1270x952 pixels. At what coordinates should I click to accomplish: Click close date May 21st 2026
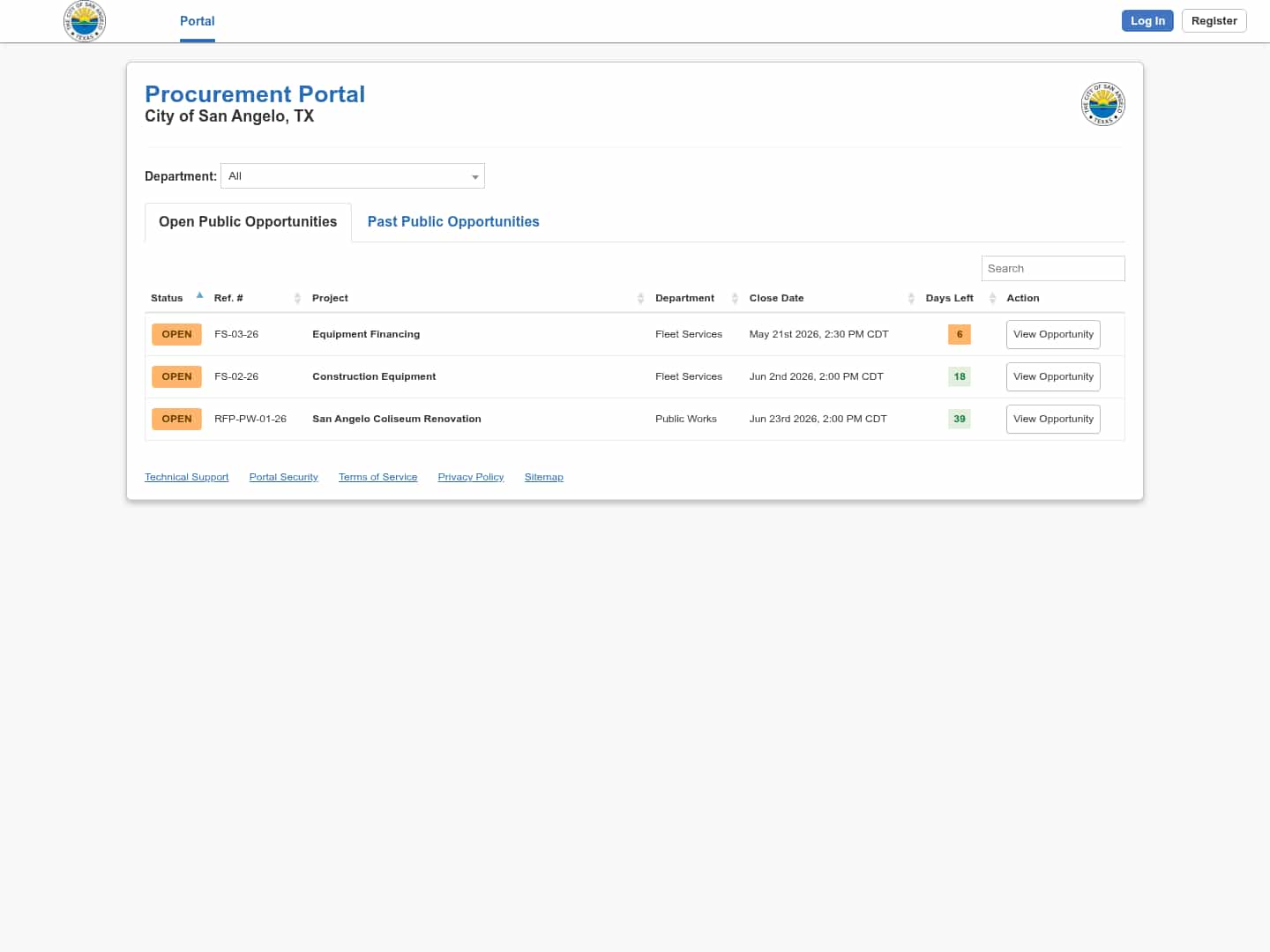point(819,334)
